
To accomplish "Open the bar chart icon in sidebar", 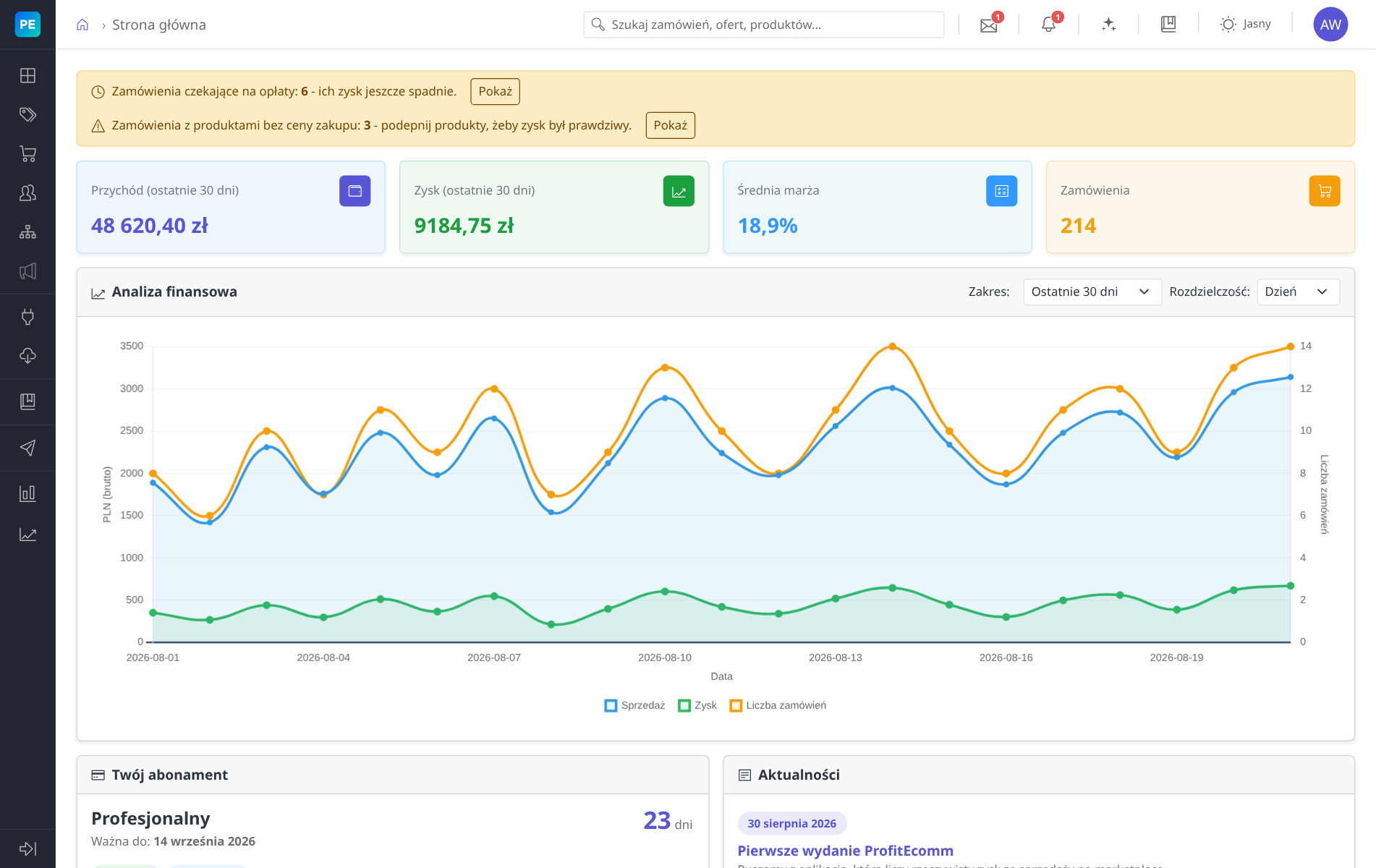I will [27, 493].
